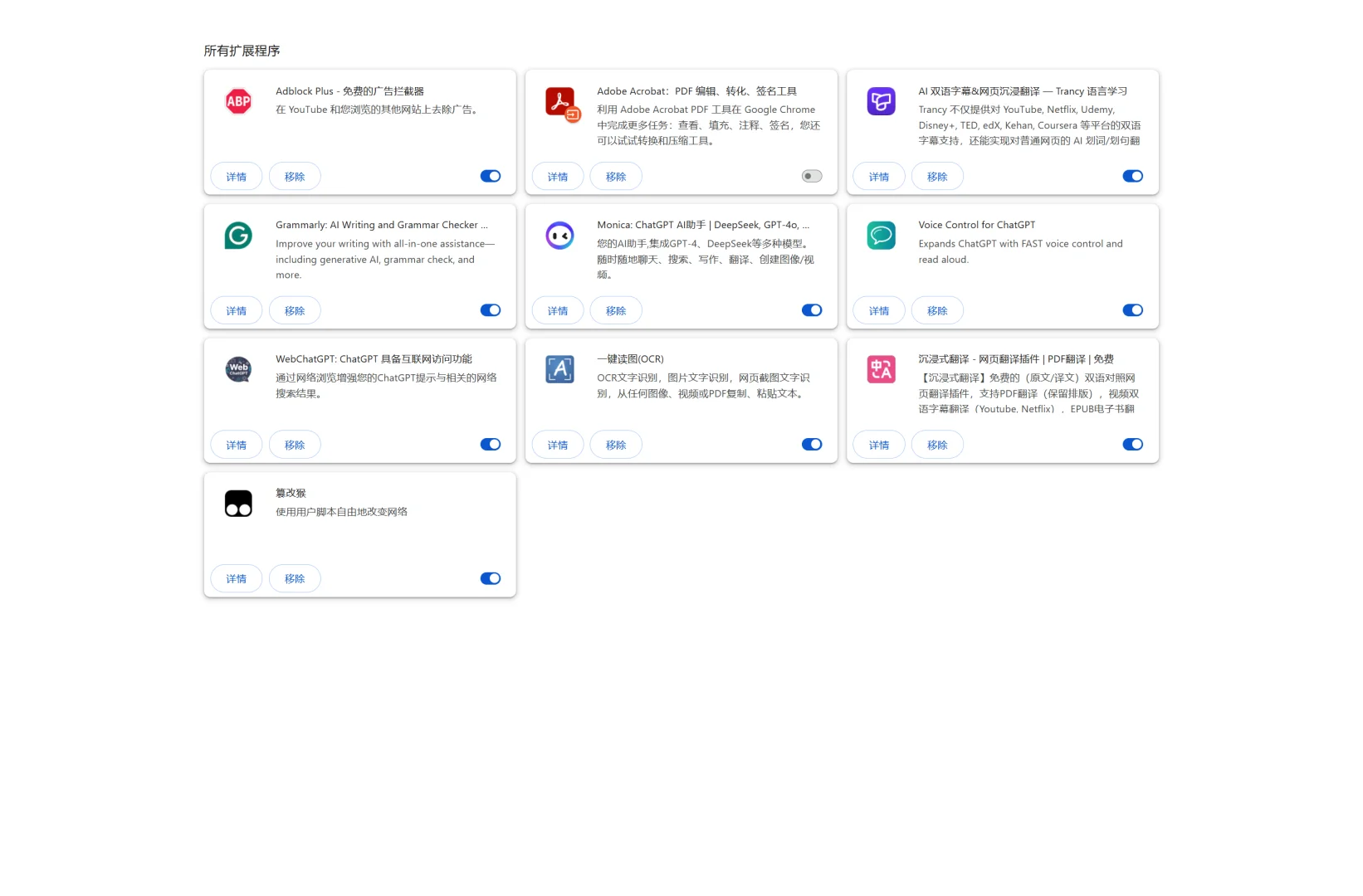Switch off the Monica extension toggle
Image resolution: width=1363 pixels, height=896 pixels.
point(812,310)
